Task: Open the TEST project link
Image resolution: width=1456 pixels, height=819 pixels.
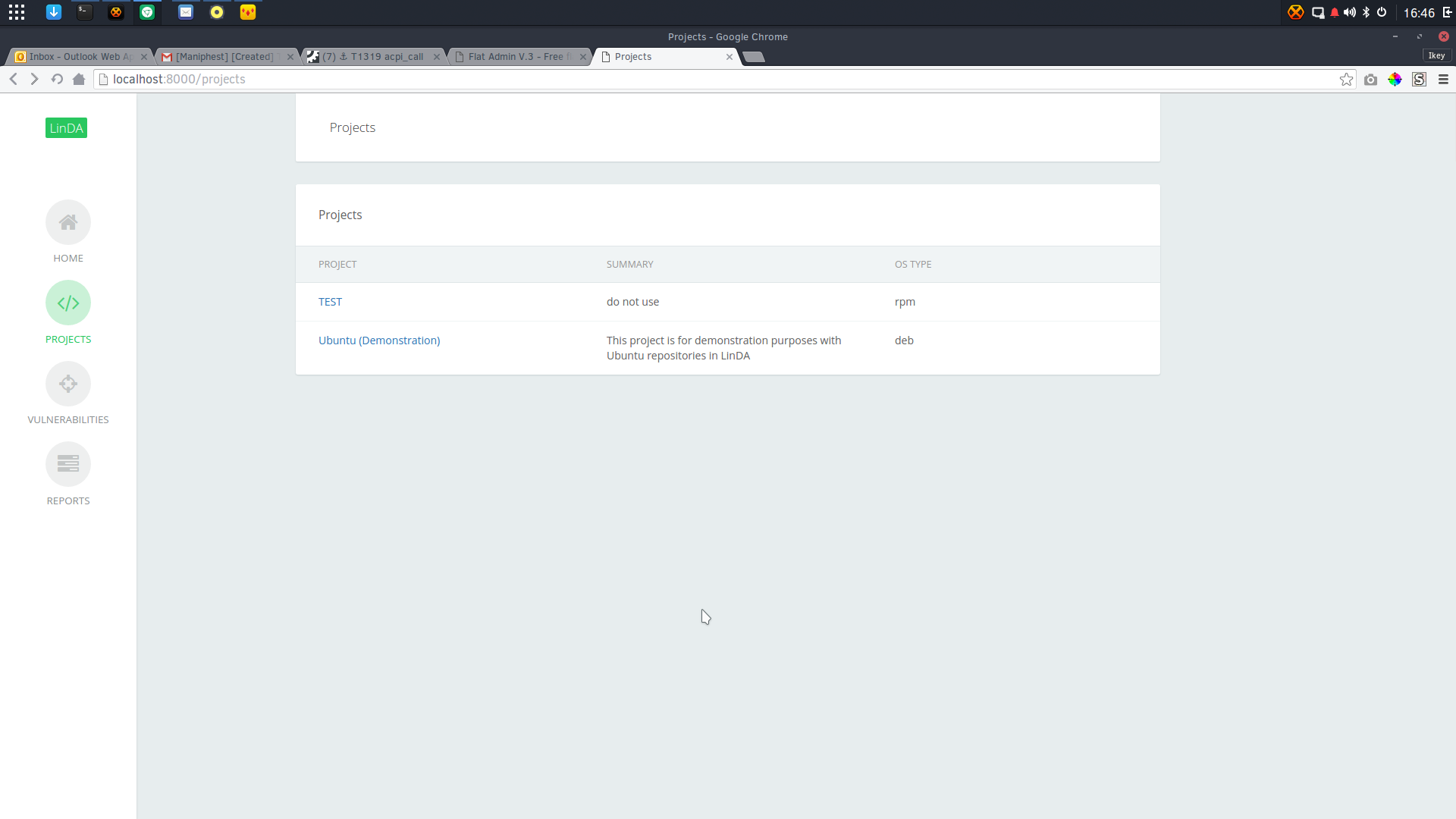Action: point(330,302)
